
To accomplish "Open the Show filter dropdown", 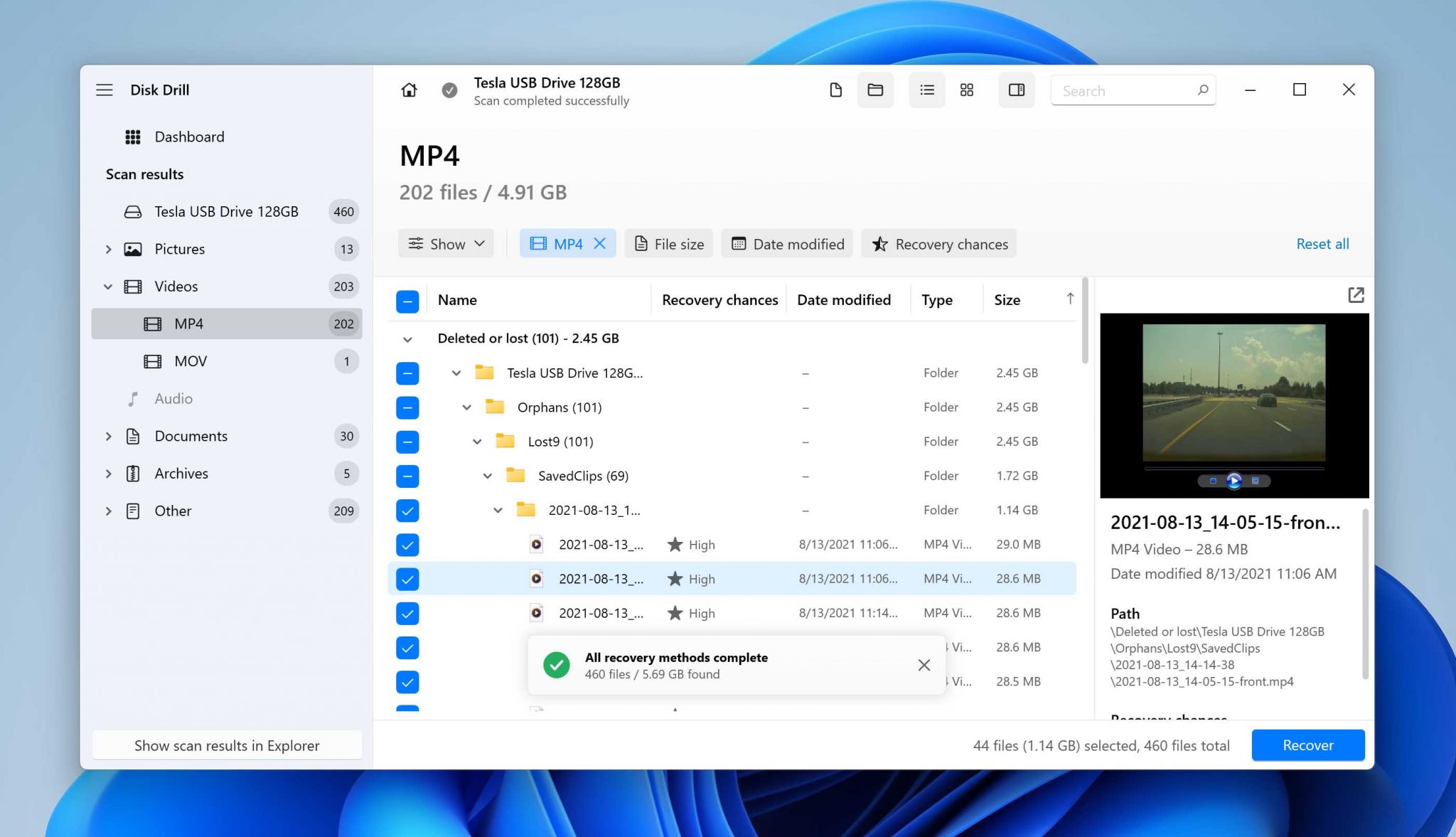I will [446, 244].
